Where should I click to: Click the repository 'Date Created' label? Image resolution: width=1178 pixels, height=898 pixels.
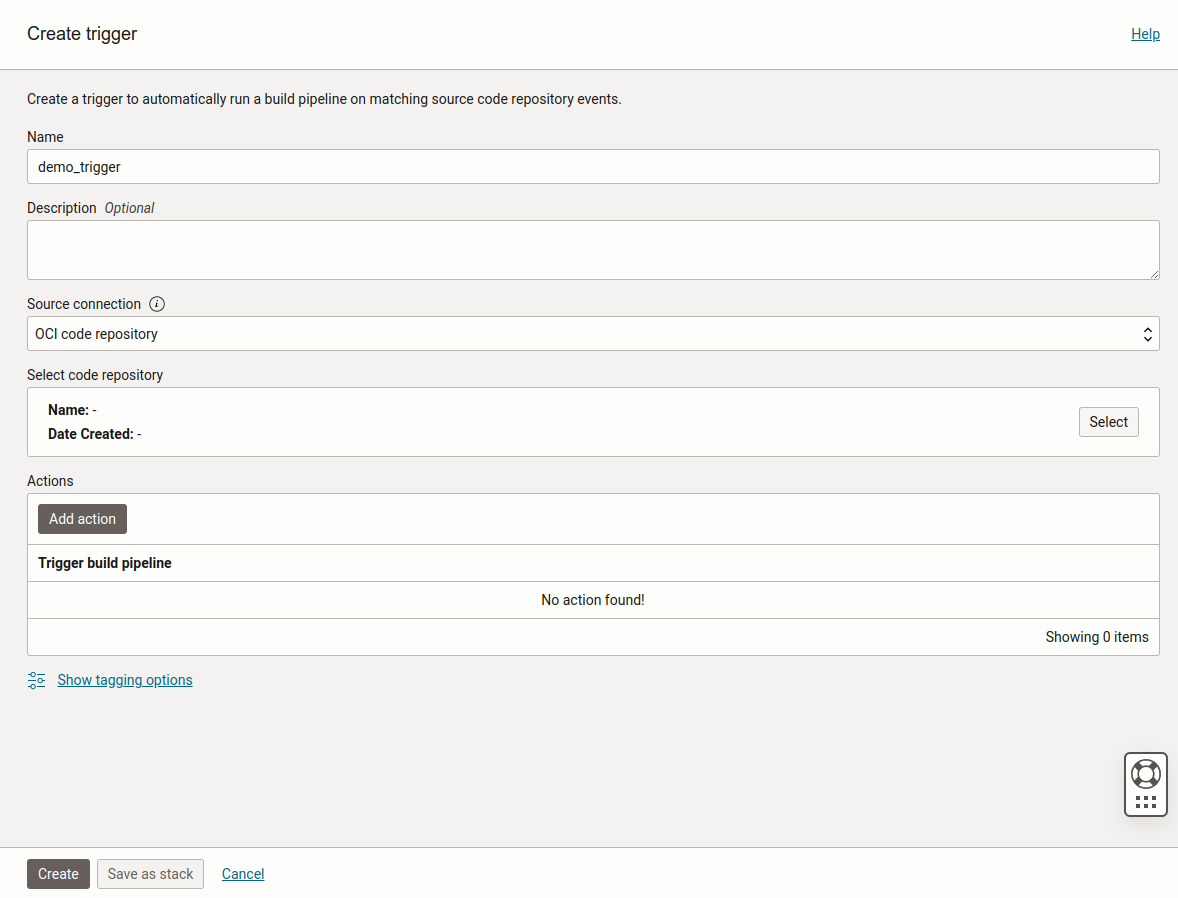coord(90,434)
